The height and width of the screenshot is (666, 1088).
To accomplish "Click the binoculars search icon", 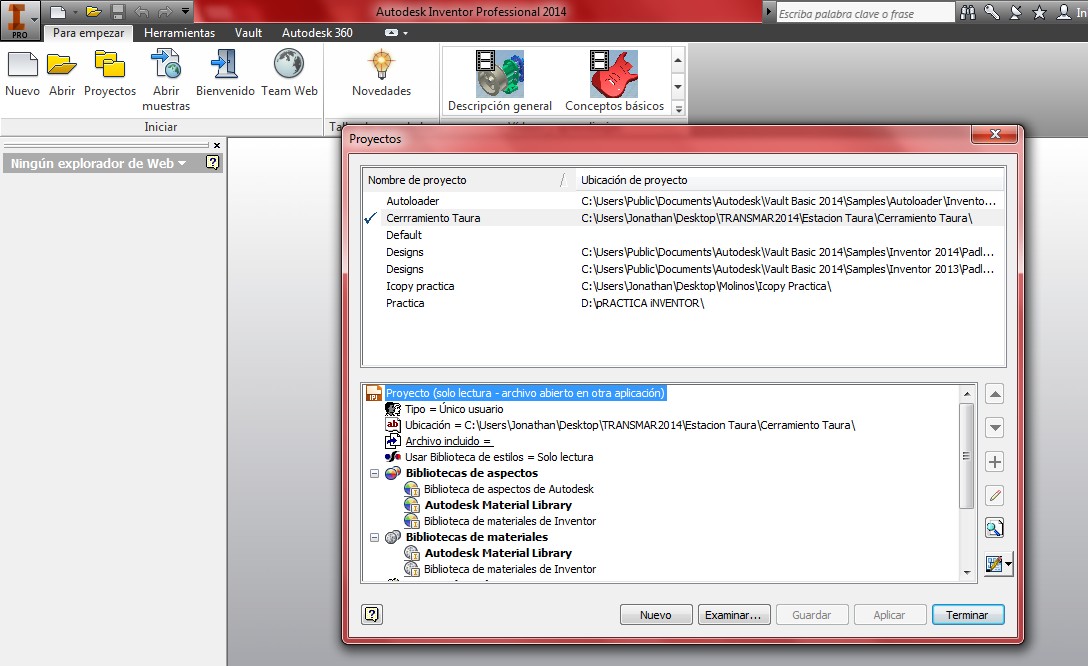I will point(968,12).
